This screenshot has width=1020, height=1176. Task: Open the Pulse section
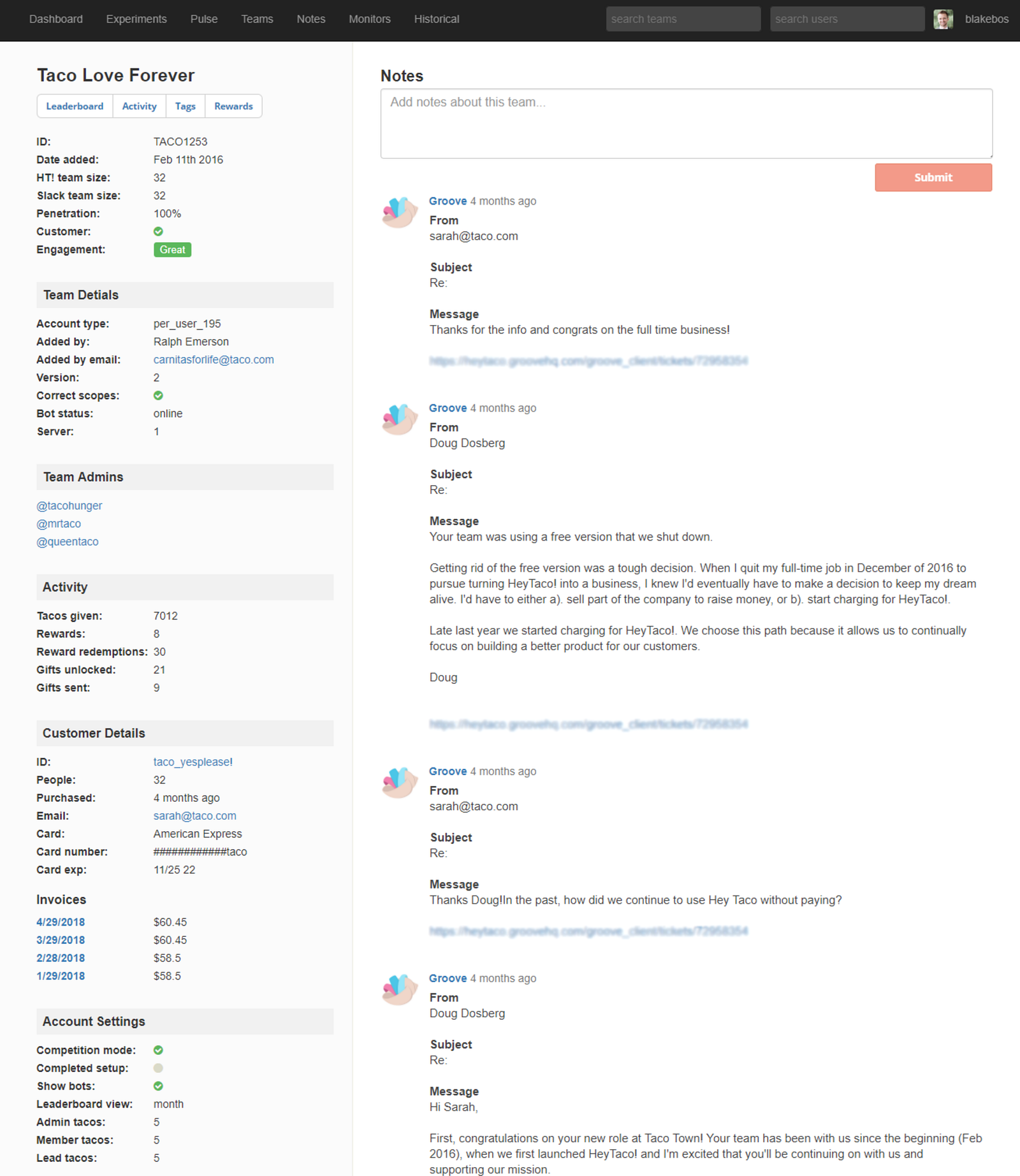(x=204, y=19)
